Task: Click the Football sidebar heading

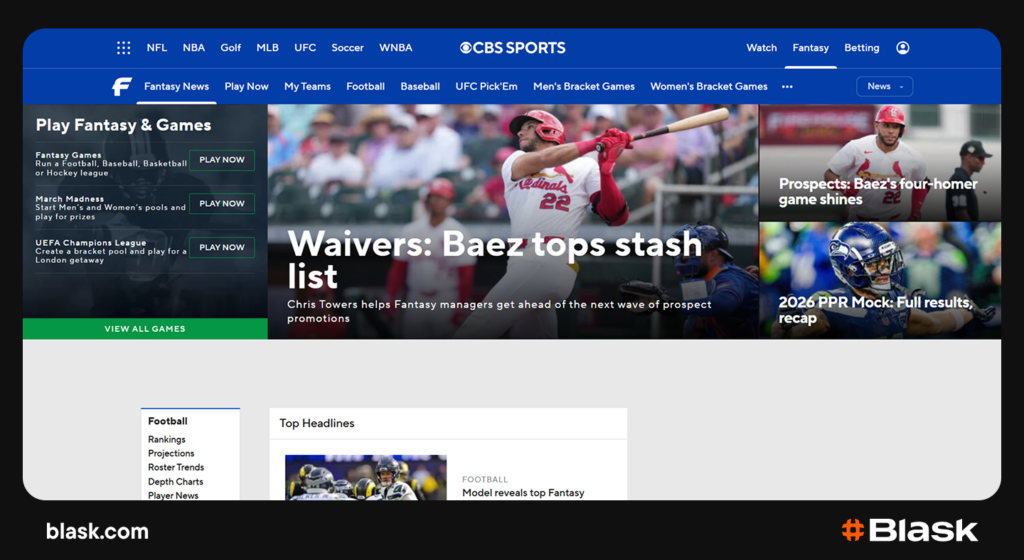Action: coord(168,421)
